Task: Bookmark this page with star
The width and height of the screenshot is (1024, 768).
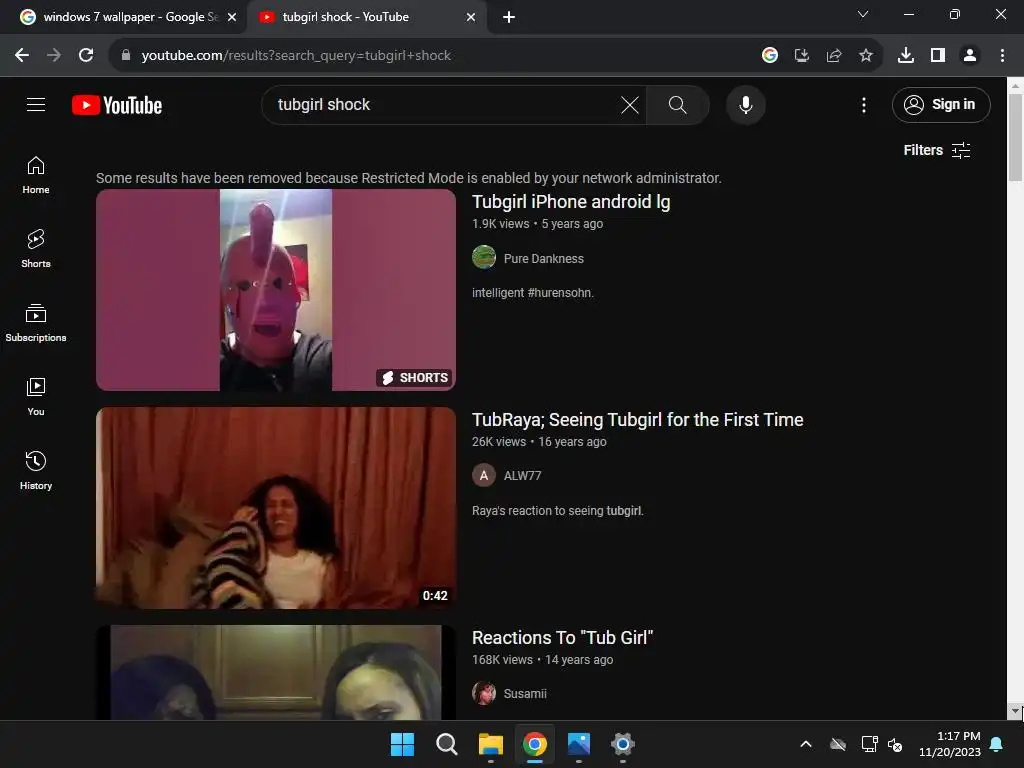Action: tap(866, 56)
